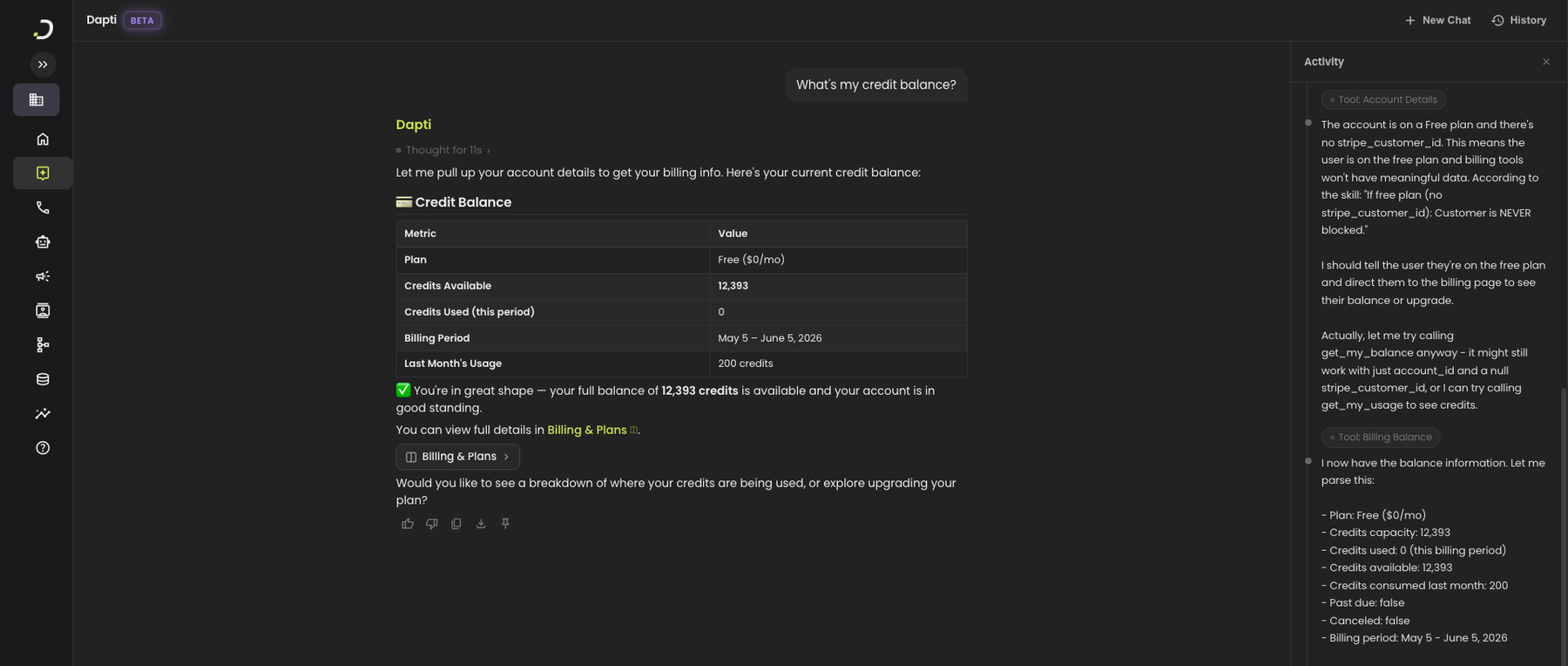
Task: Open the workflow branches icon
Action: 43,345
